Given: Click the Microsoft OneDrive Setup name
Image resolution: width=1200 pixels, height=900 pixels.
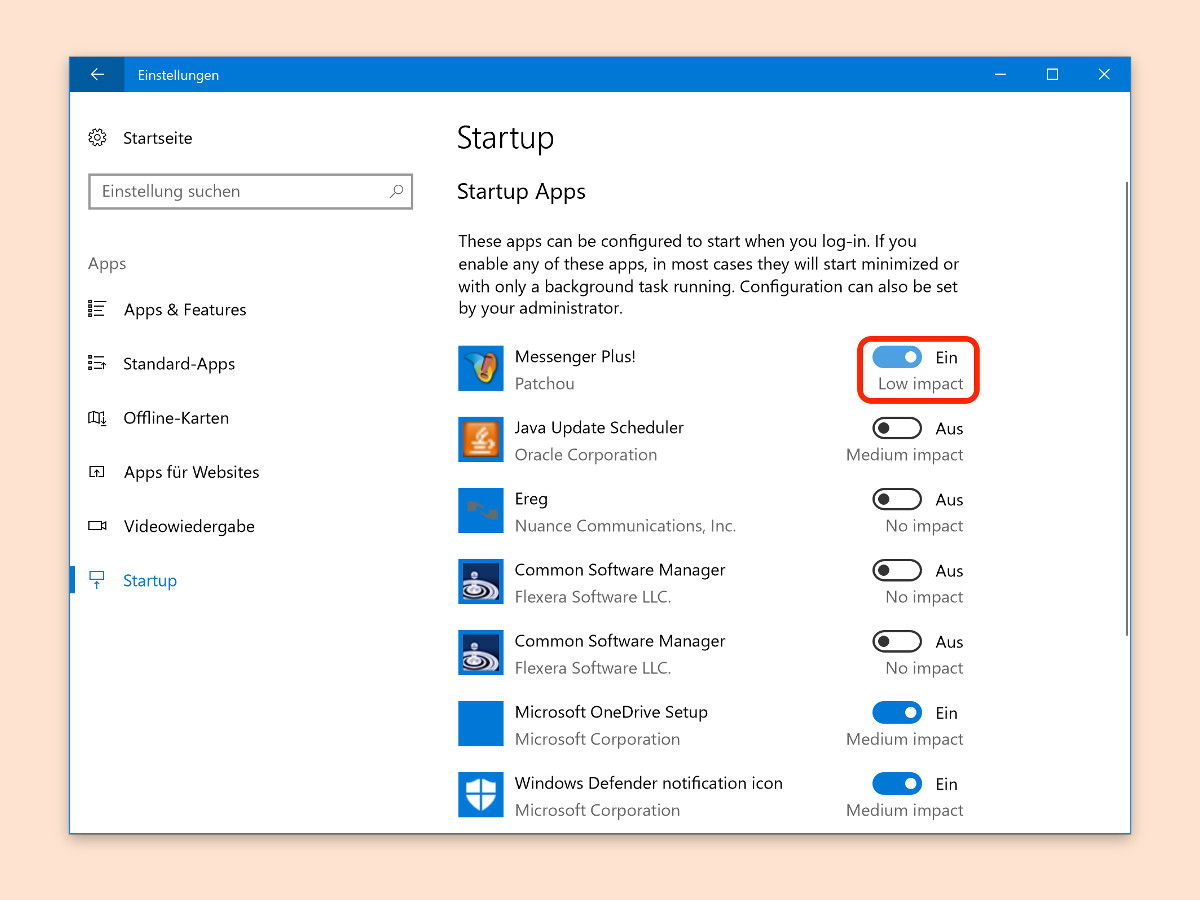Looking at the screenshot, I should click(x=611, y=713).
